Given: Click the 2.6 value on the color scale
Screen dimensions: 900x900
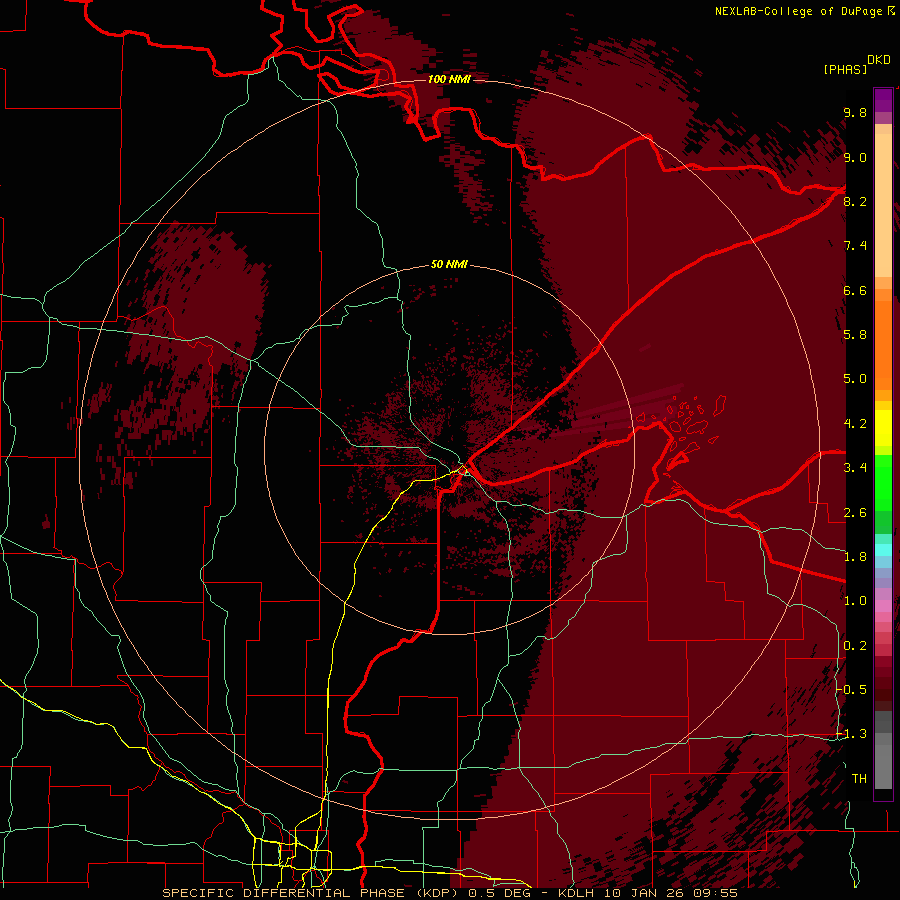Looking at the screenshot, I should coord(855,513).
